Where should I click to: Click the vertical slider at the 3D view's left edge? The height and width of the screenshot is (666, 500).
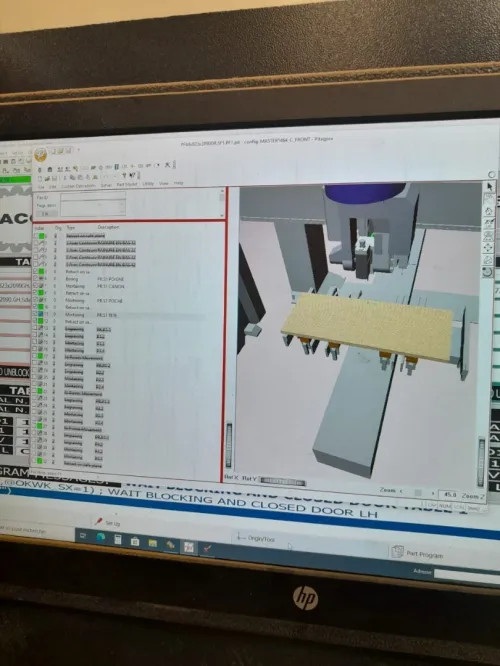click(229, 446)
